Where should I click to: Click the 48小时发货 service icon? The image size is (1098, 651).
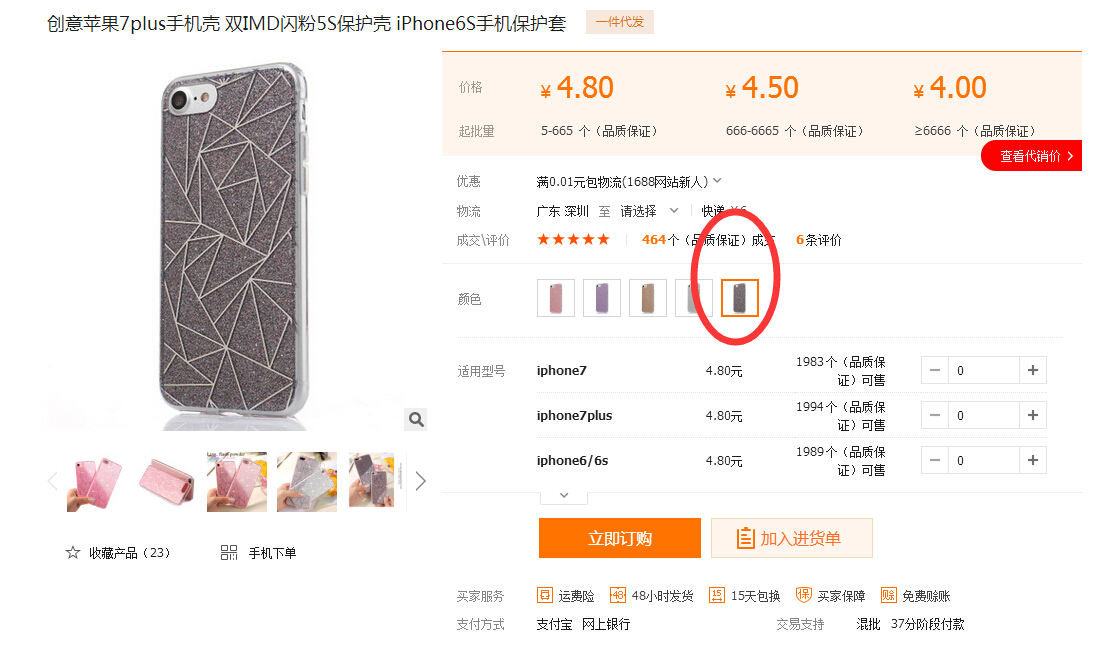(x=618, y=596)
